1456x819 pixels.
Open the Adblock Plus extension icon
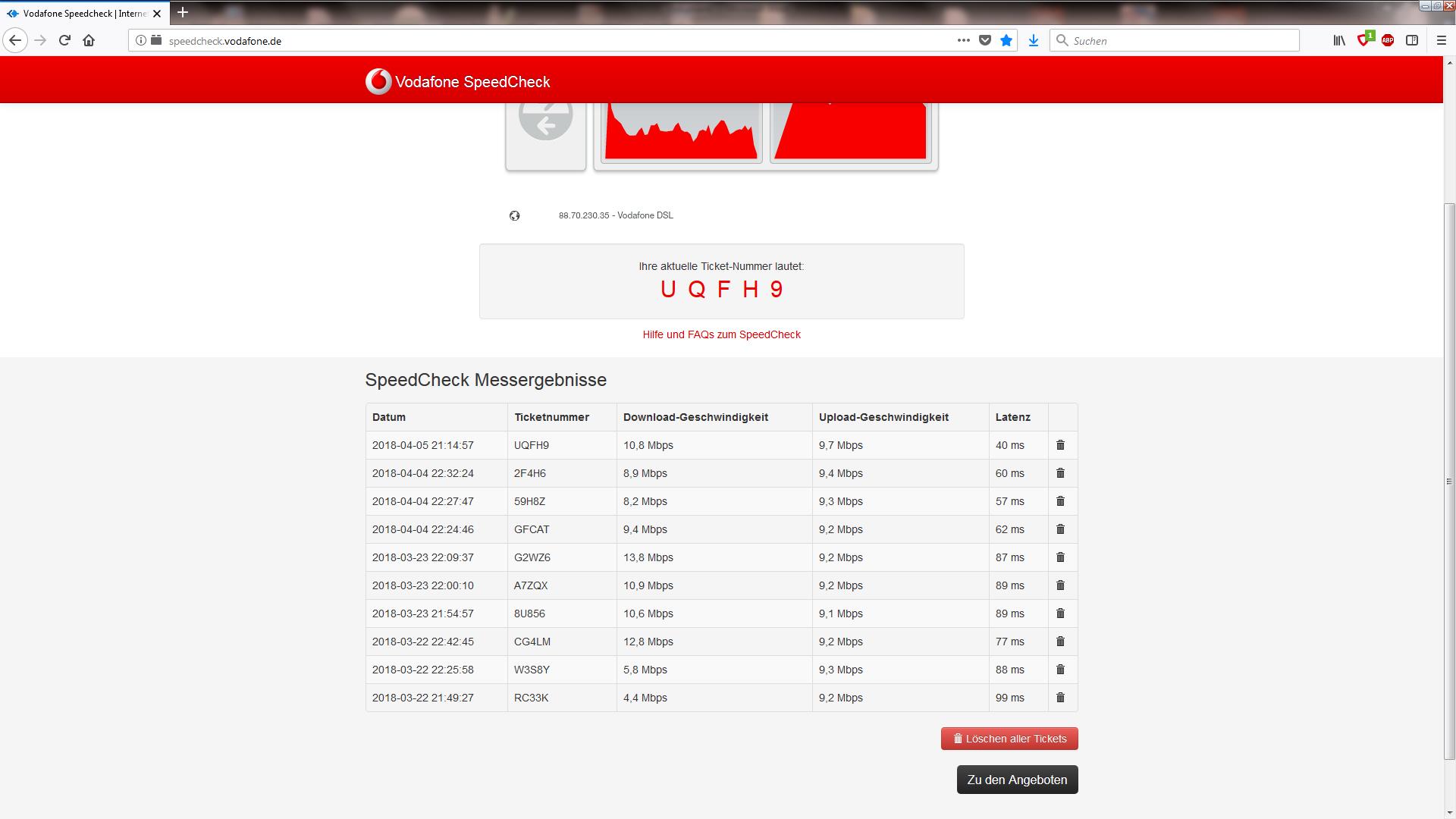point(1388,41)
